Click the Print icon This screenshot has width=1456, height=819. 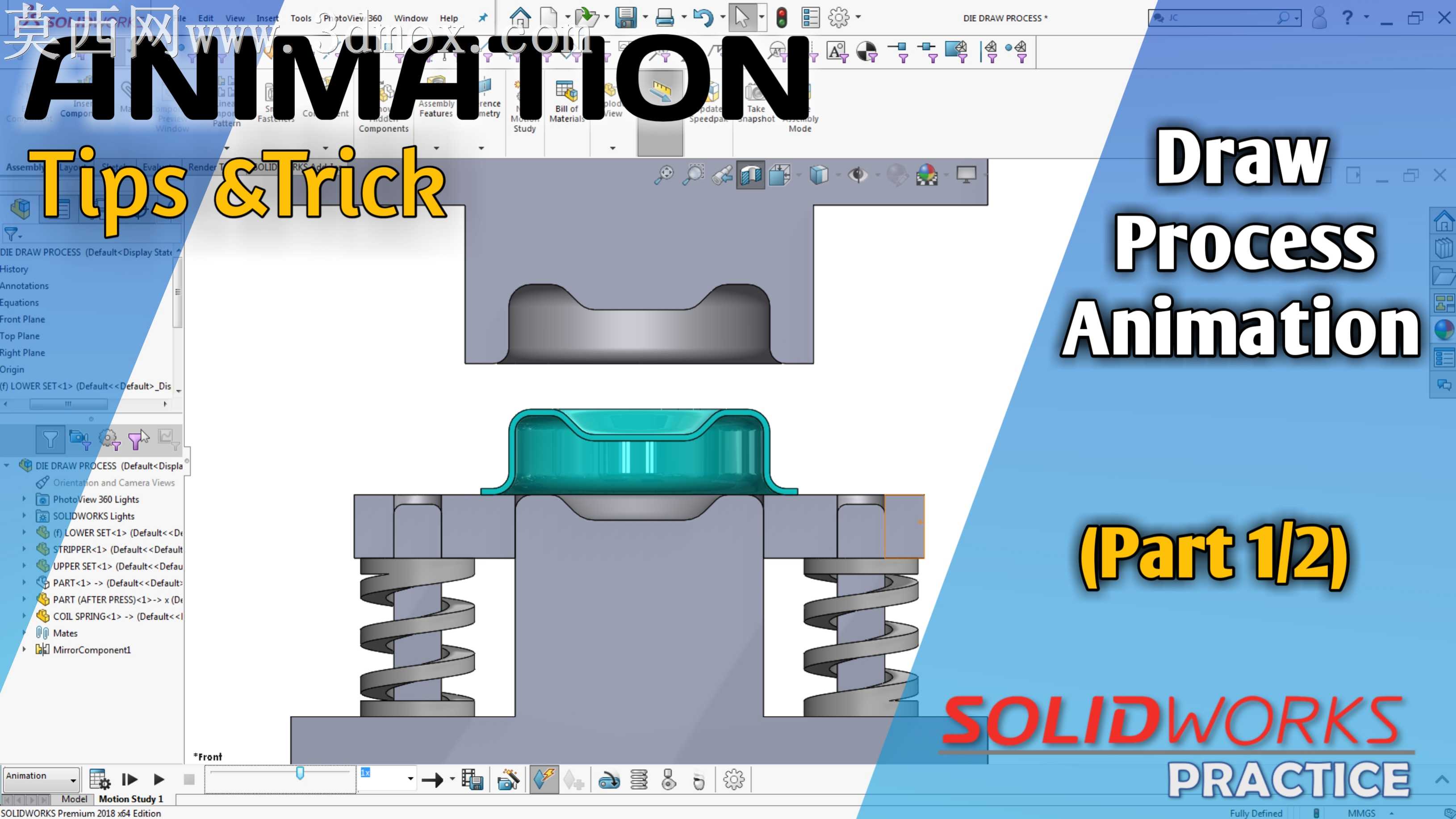pyautogui.click(x=665, y=17)
